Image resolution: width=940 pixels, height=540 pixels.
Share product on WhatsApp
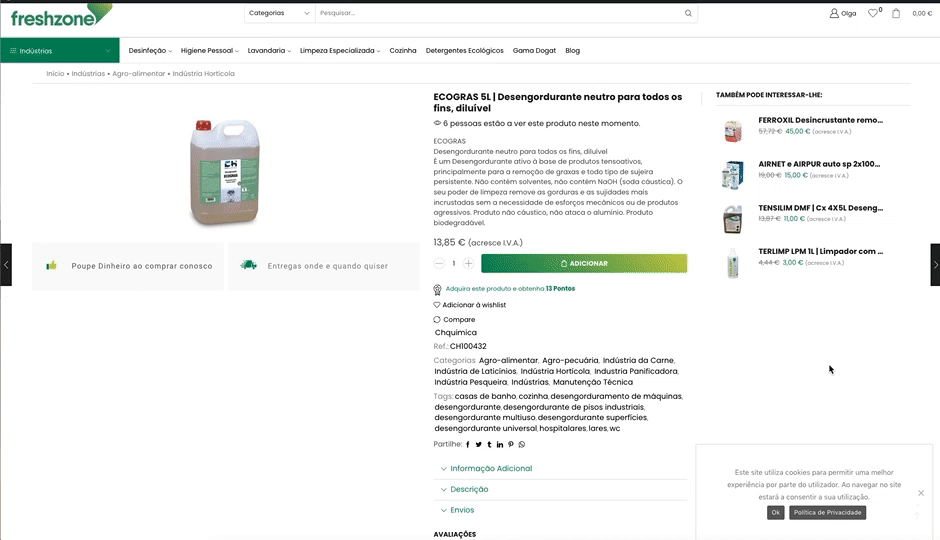522,445
